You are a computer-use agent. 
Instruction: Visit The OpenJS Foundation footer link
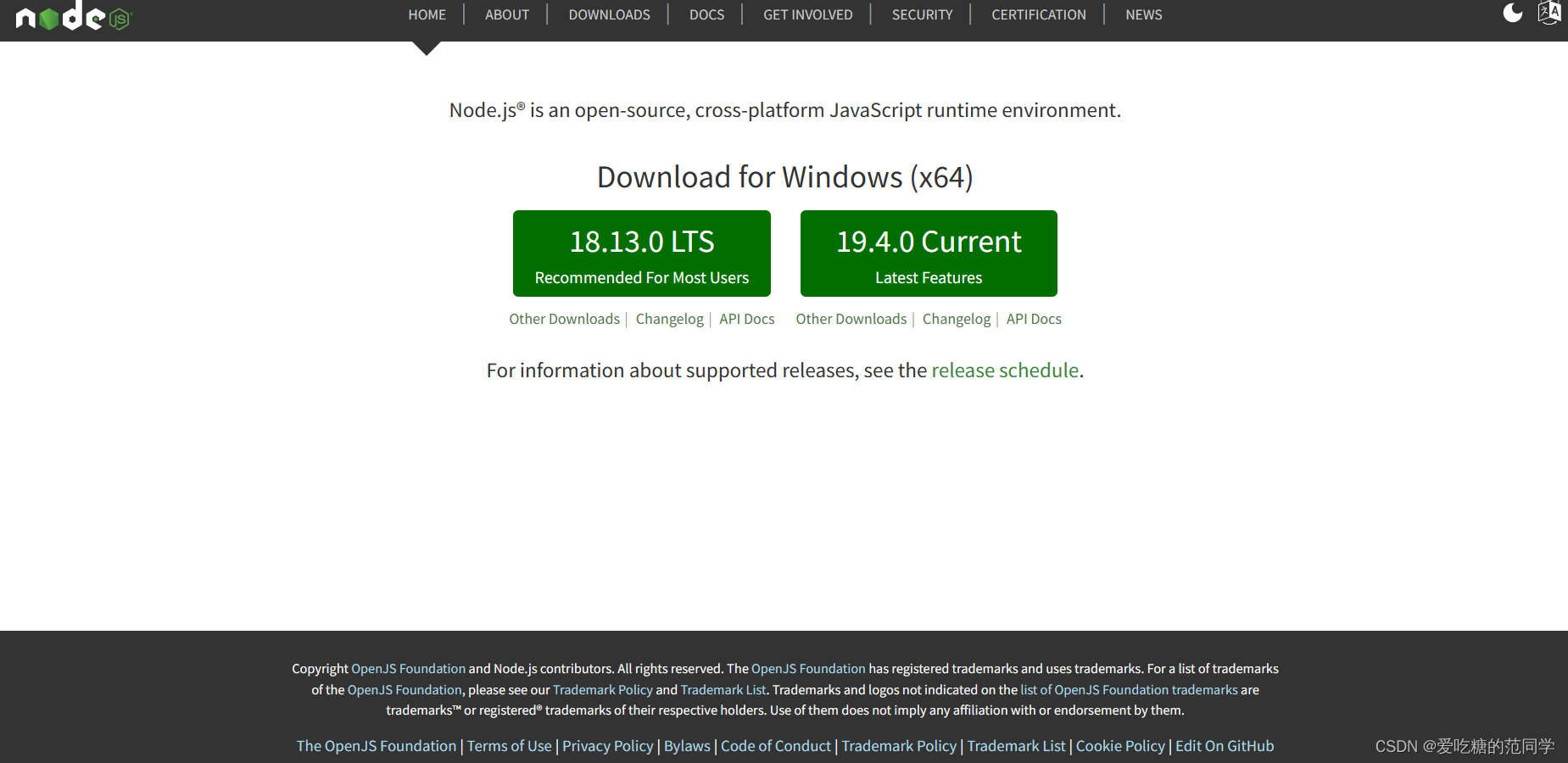point(377,746)
